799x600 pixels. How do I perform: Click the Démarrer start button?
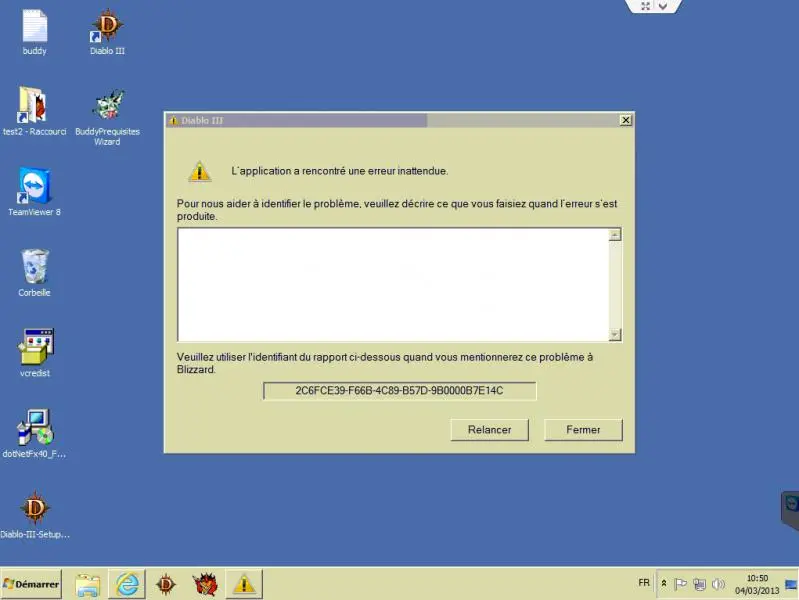click(x=31, y=584)
